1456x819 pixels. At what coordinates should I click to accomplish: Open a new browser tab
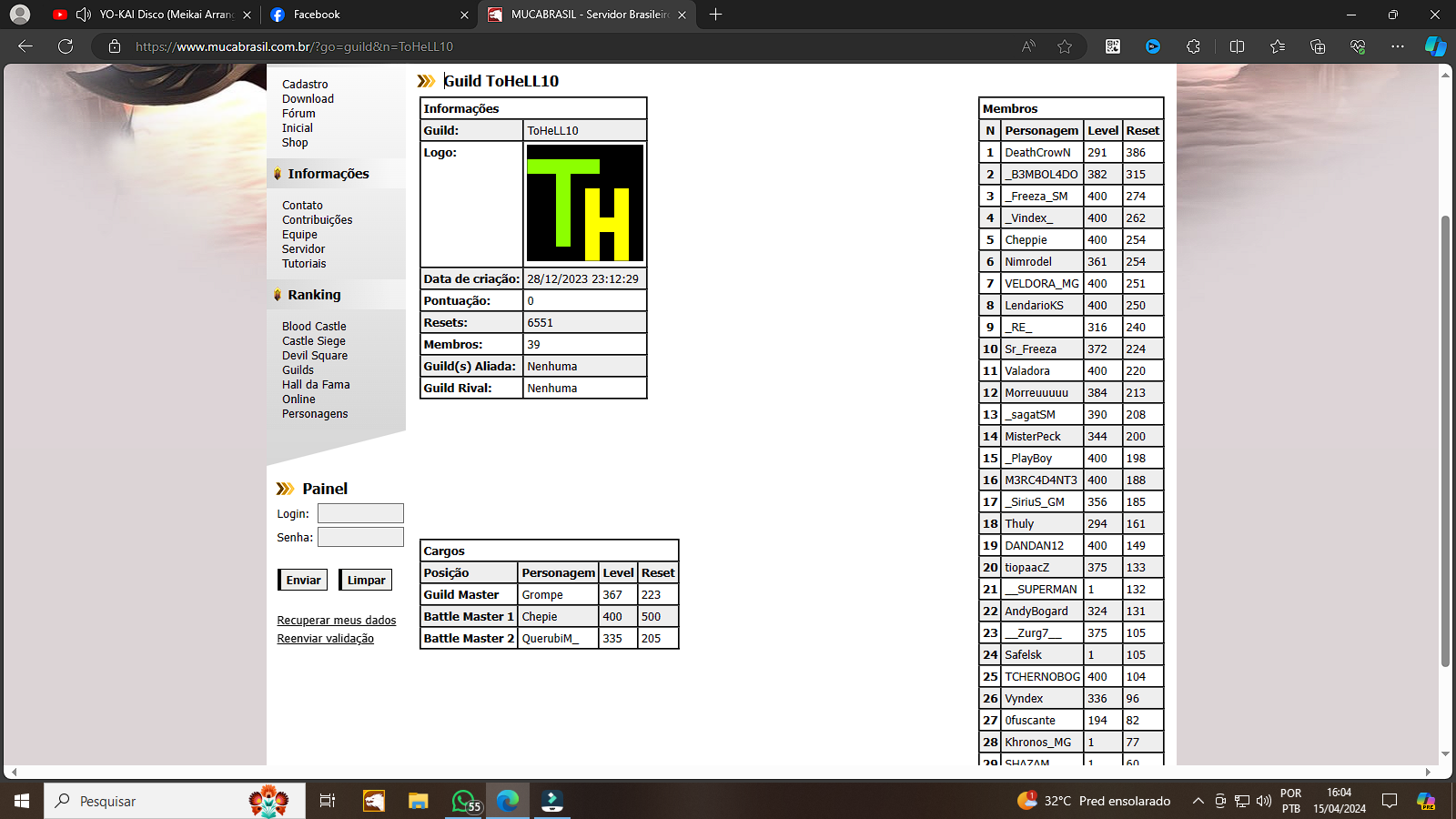click(716, 15)
